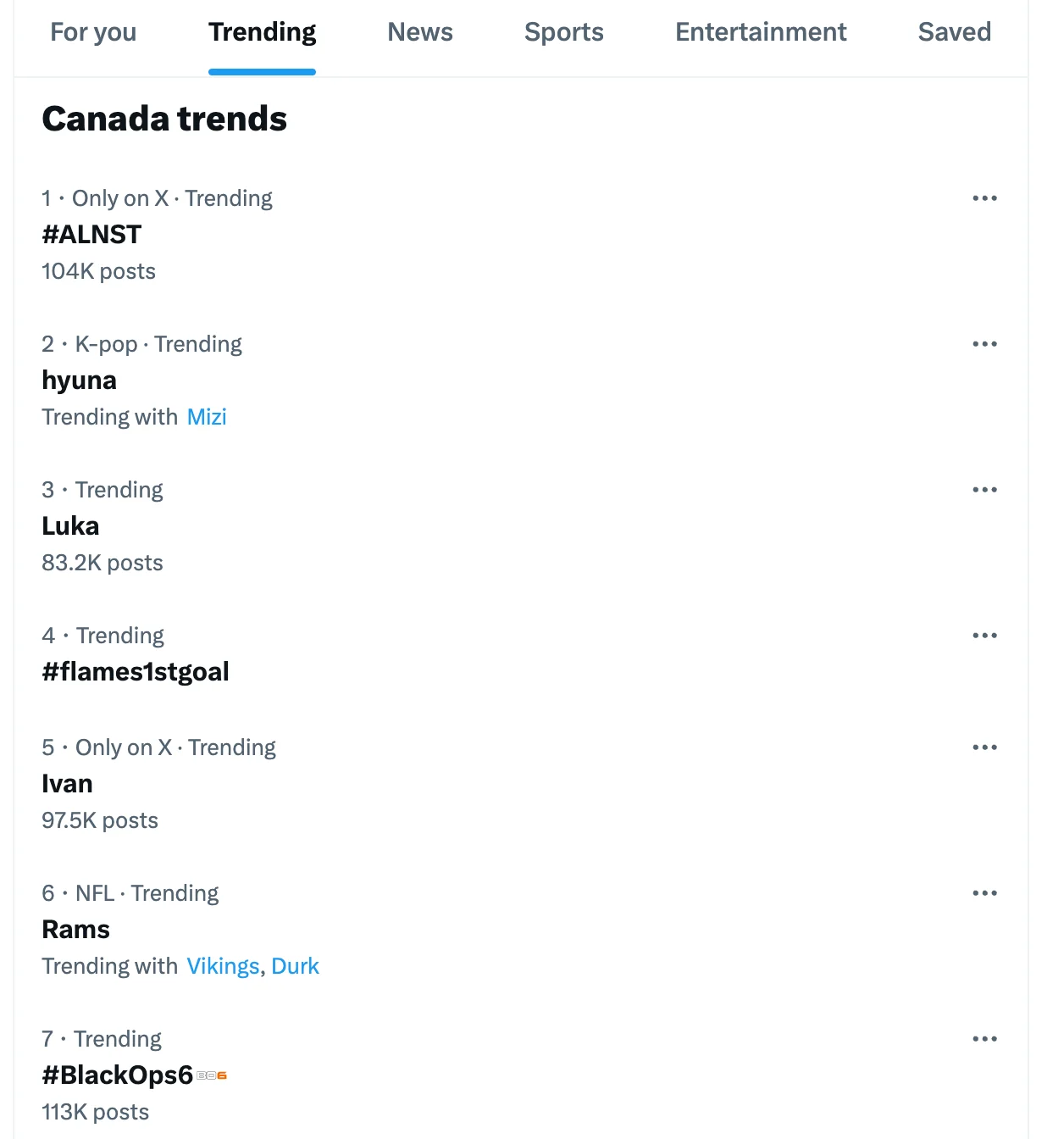Go to the Sports tab
Viewport: 1064px width, 1139px height.
(x=564, y=32)
